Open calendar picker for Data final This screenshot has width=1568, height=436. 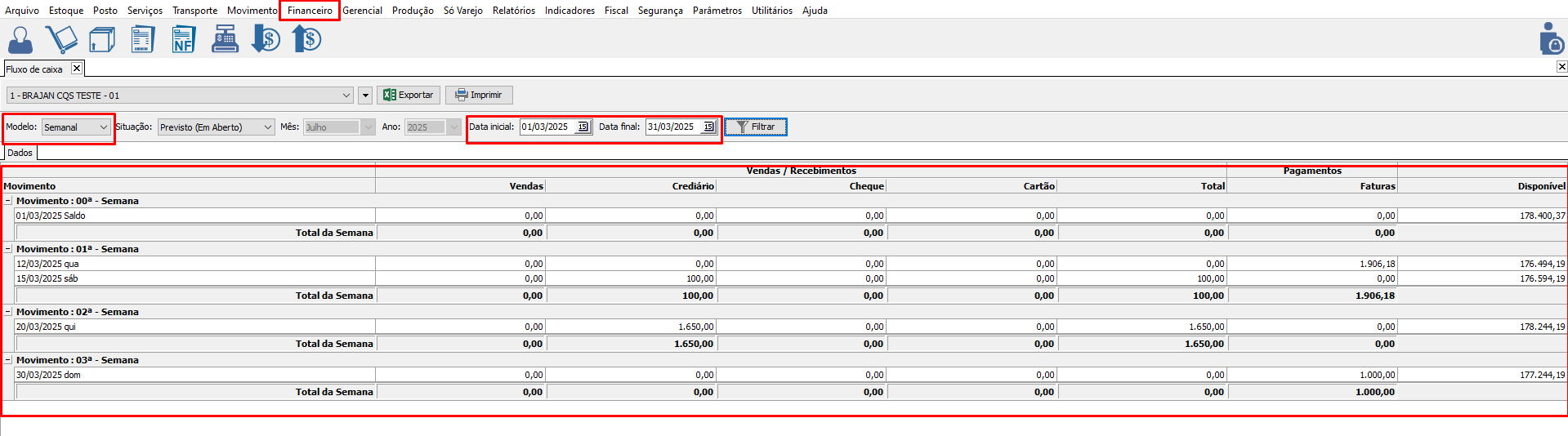pos(709,127)
